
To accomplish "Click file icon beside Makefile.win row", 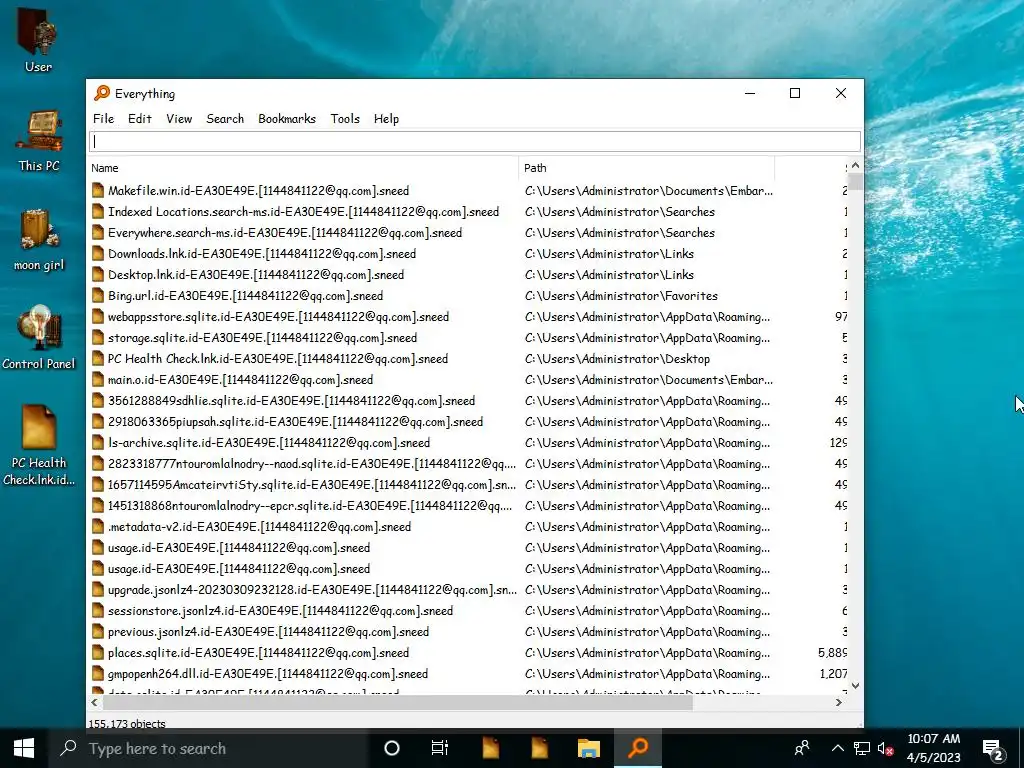I will 98,191.
